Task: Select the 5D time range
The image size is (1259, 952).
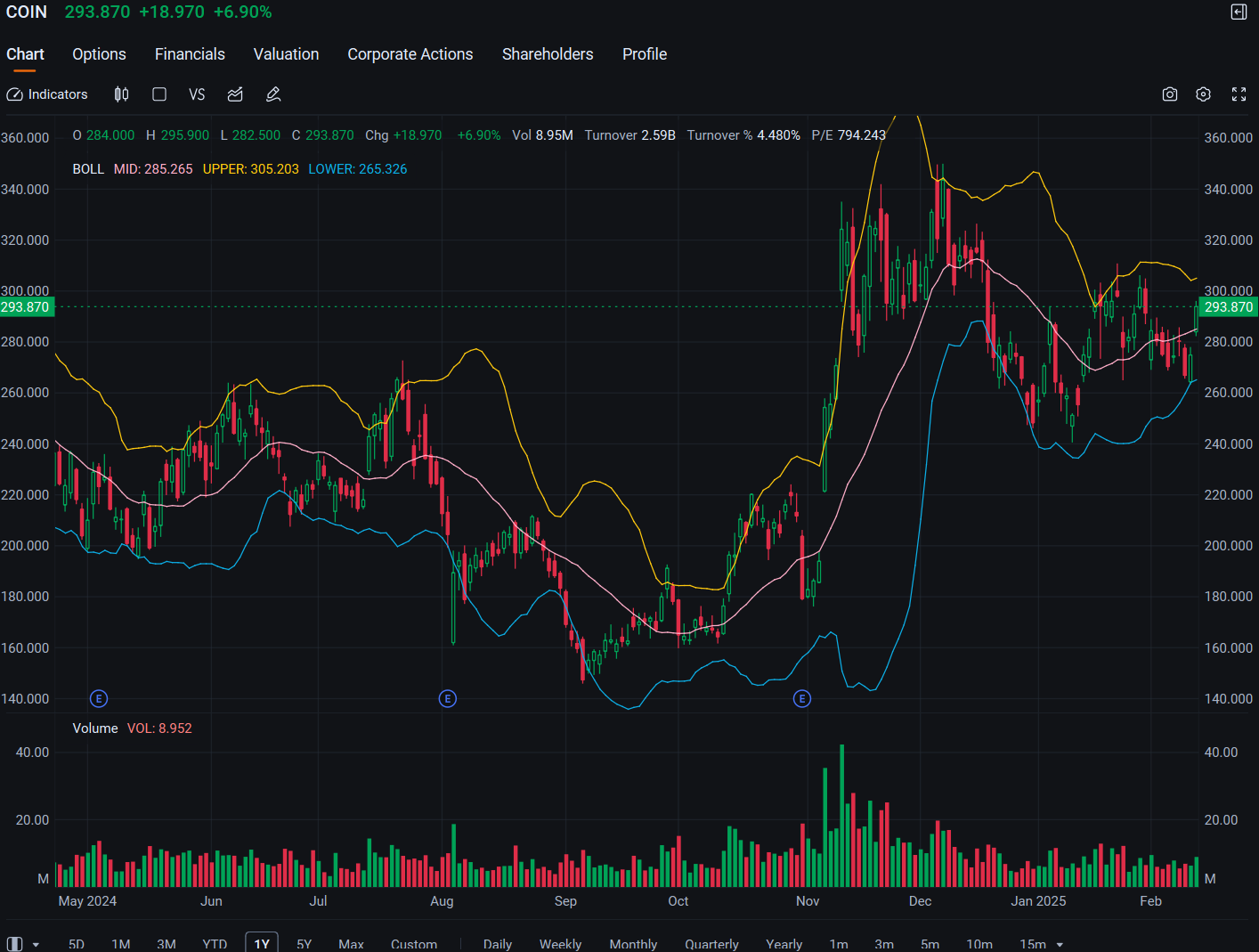Action: coord(77,944)
